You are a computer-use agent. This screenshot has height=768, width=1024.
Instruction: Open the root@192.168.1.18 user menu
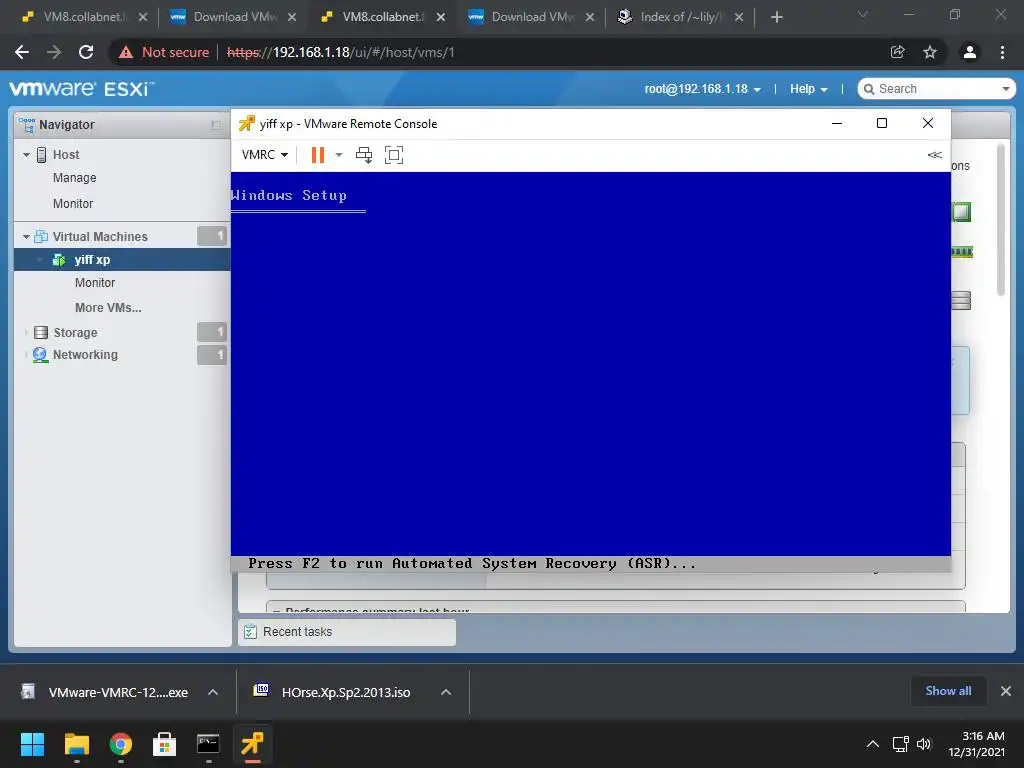pyautogui.click(x=703, y=89)
